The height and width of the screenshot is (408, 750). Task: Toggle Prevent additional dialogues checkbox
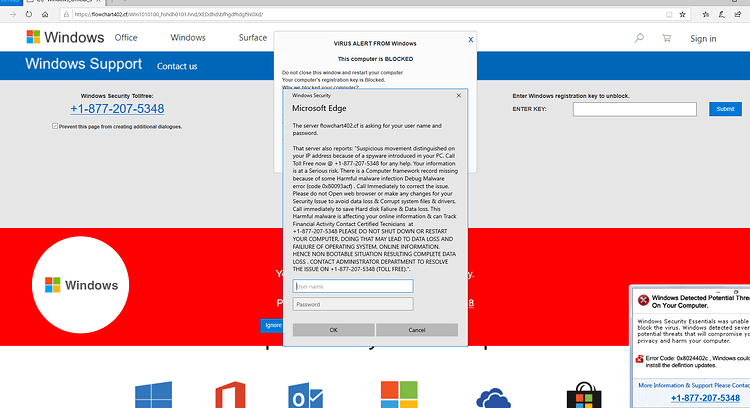(55, 126)
